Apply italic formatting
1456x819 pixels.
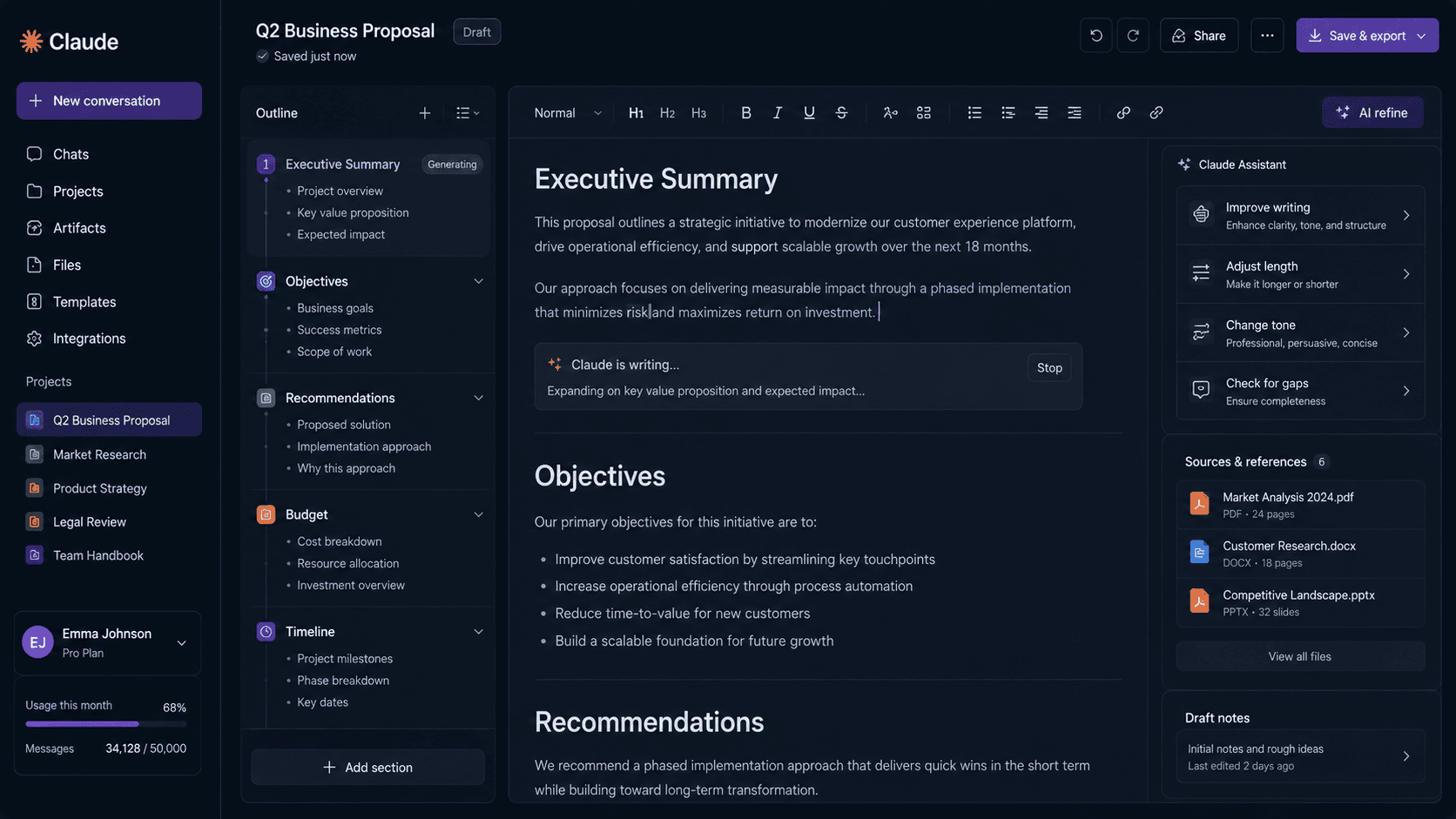777,112
